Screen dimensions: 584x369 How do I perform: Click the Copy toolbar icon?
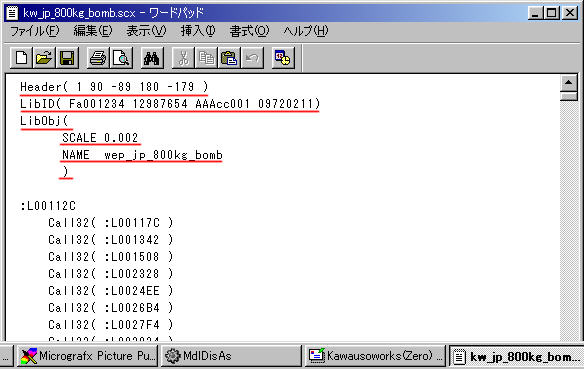coord(206,58)
